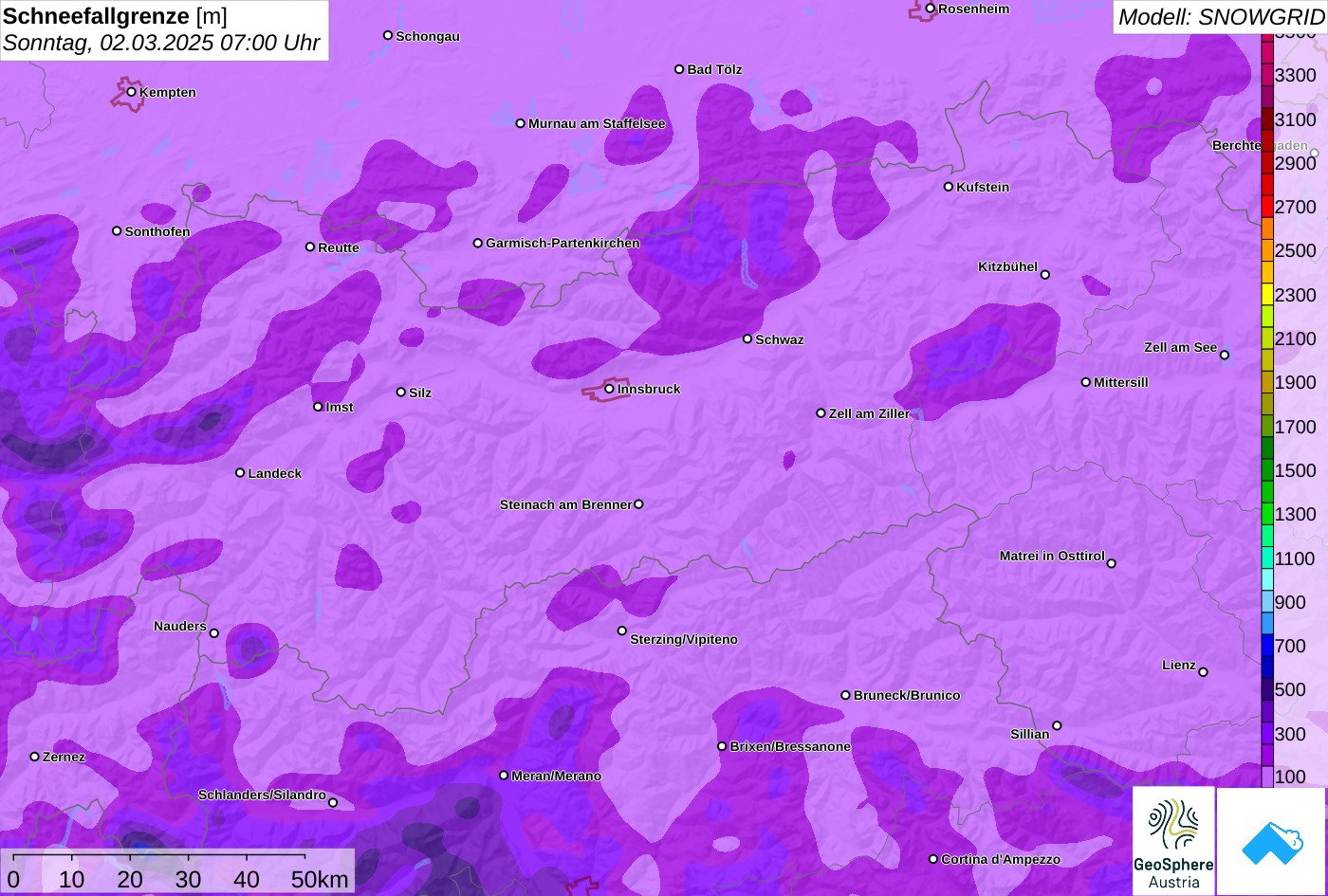Select the Kempten marker dot
1328x896 pixels.
[x=132, y=92]
